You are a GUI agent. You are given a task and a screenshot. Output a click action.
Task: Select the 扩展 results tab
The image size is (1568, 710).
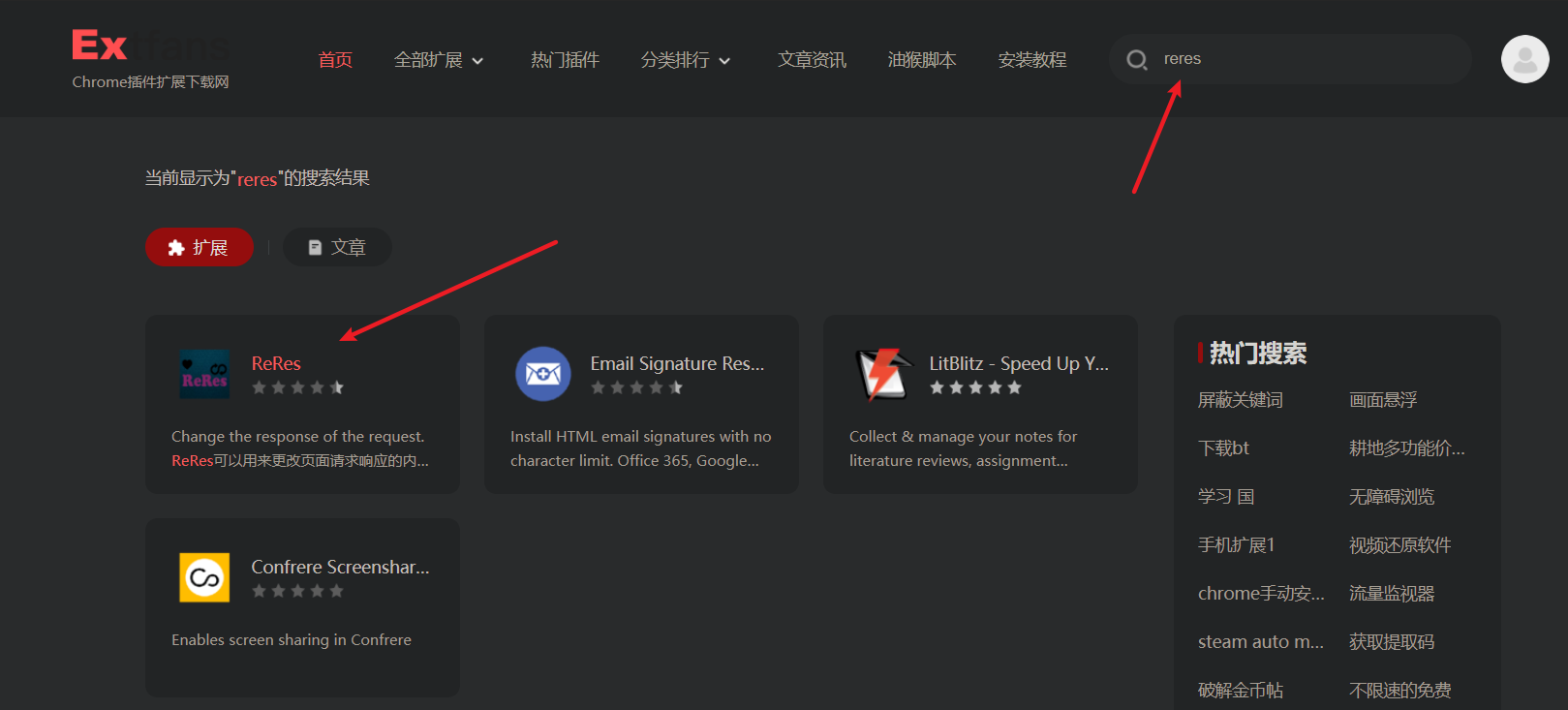(x=200, y=247)
